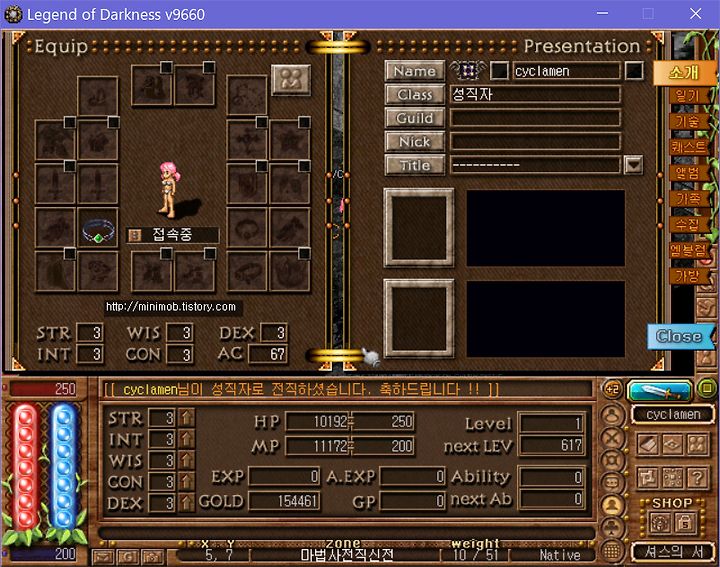Click the diamond map square icon
Screen dimensions: 720x567
672,444
